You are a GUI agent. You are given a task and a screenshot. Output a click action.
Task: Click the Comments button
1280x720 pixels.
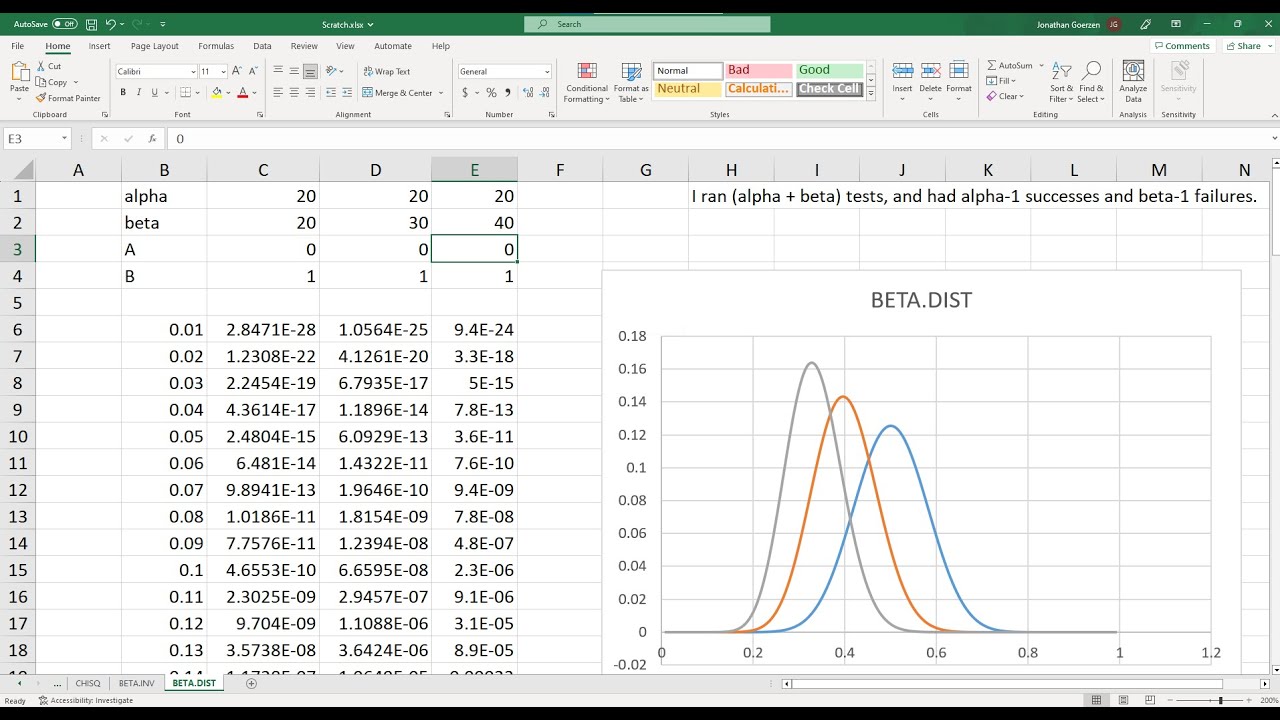click(x=1182, y=46)
